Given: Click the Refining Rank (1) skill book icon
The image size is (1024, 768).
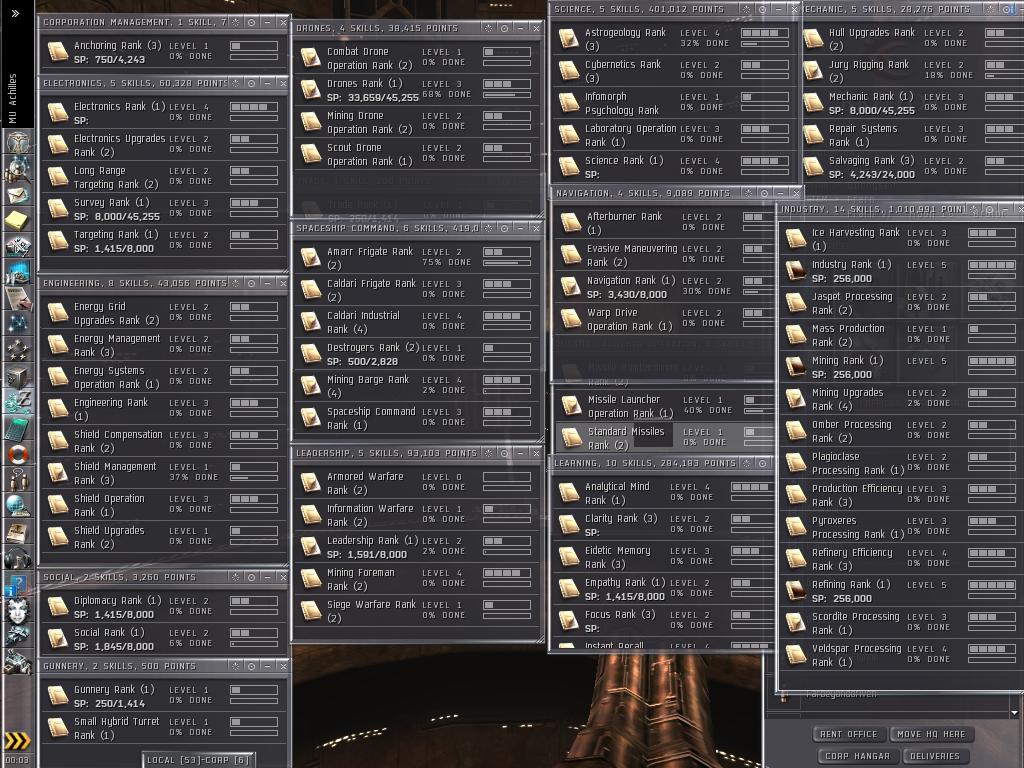Looking at the screenshot, I should tap(795, 590).
